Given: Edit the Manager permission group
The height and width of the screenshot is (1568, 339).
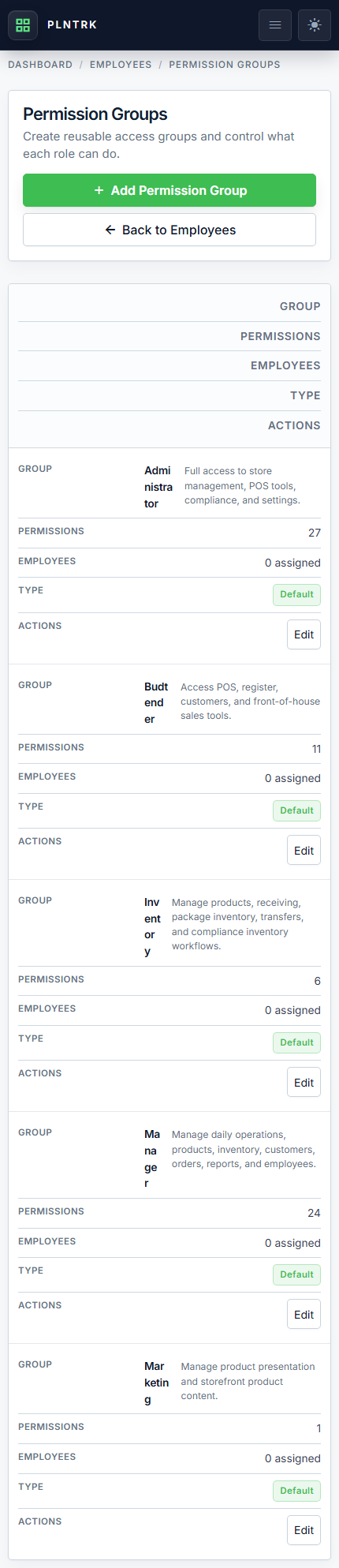Looking at the screenshot, I should (x=304, y=1315).
